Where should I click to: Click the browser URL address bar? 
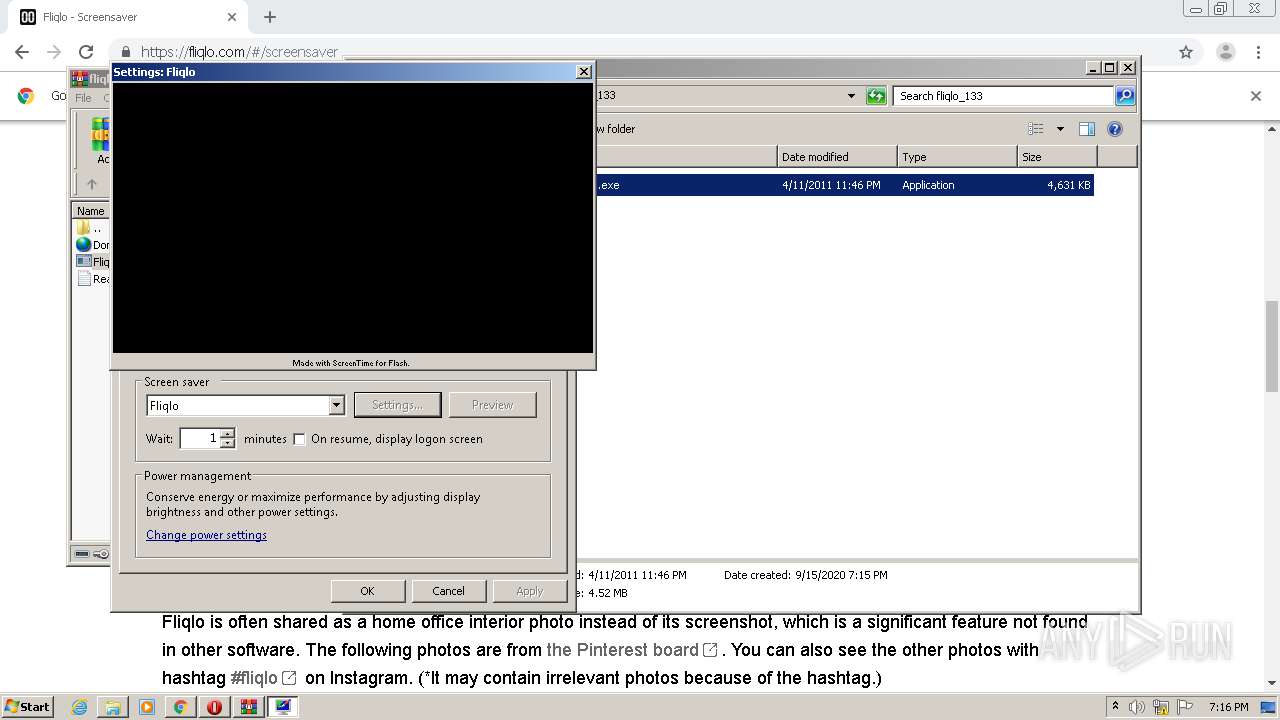click(640, 52)
